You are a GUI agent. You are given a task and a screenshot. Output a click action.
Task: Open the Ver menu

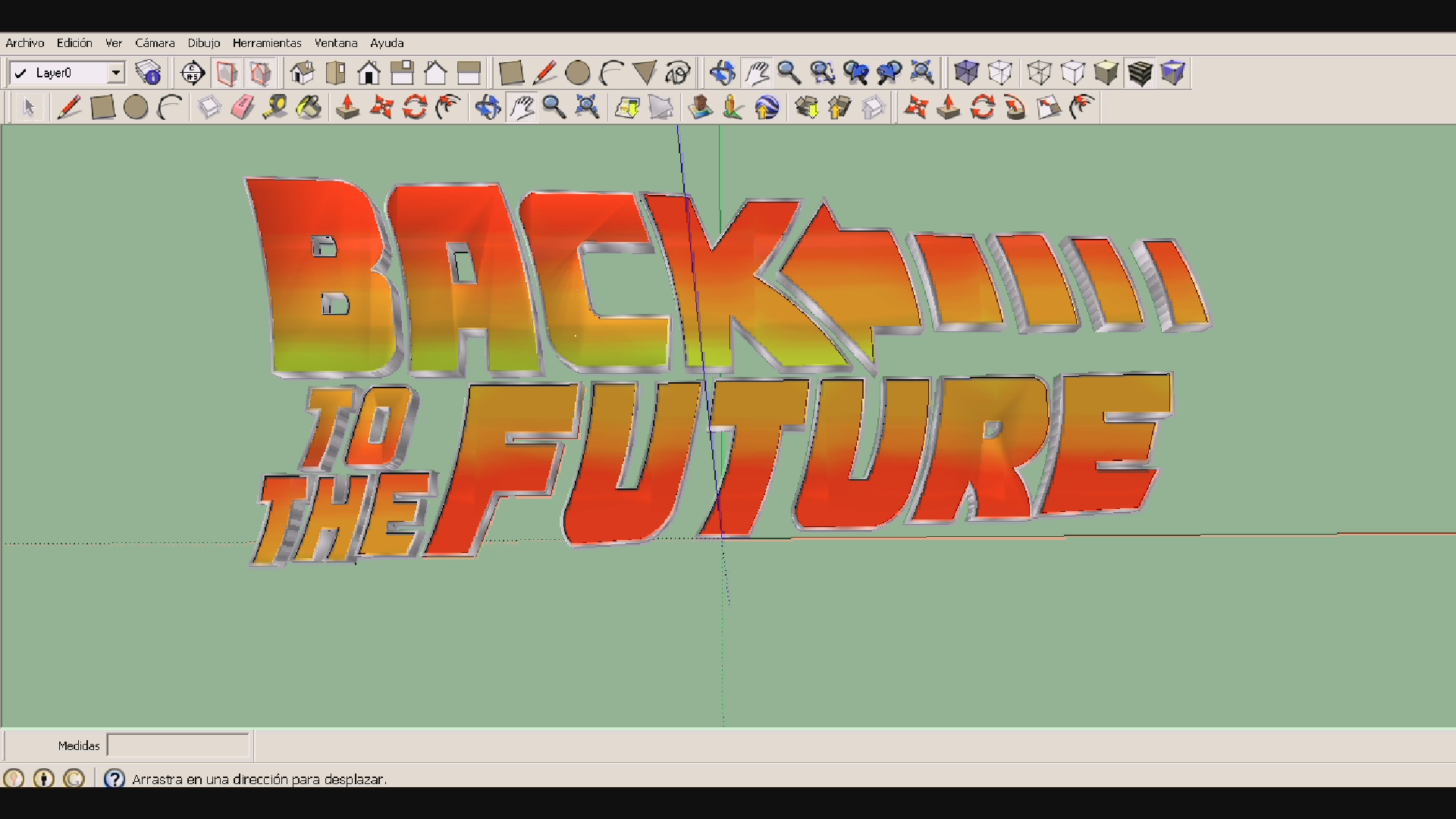(x=114, y=43)
